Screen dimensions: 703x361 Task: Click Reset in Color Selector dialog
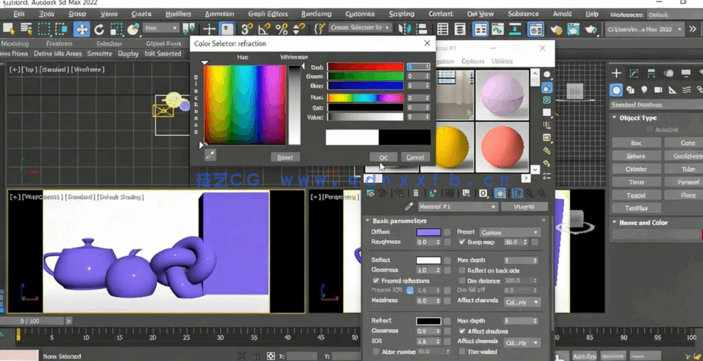285,157
